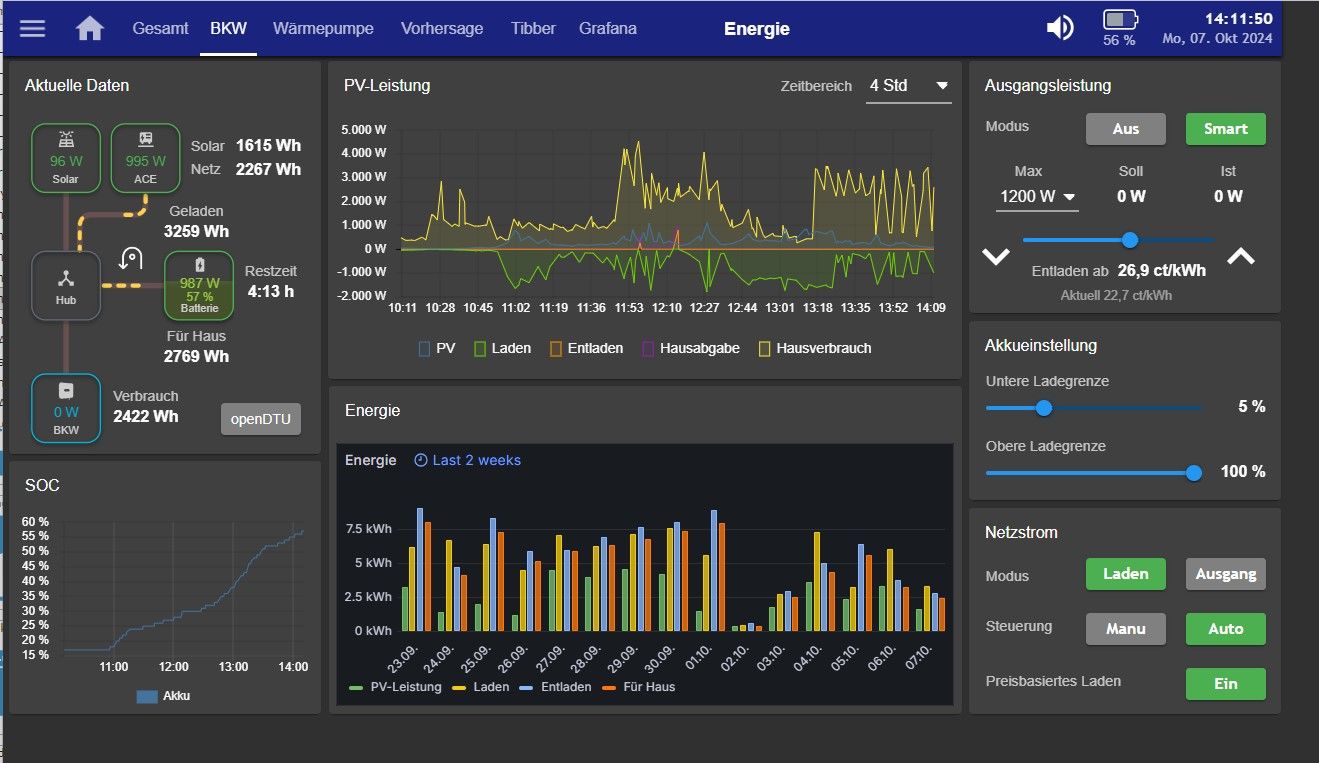Image resolution: width=1319 pixels, height=763 pixels.
Task: Open the Max 1200 W dropdown
Action: coord(1037,196)
